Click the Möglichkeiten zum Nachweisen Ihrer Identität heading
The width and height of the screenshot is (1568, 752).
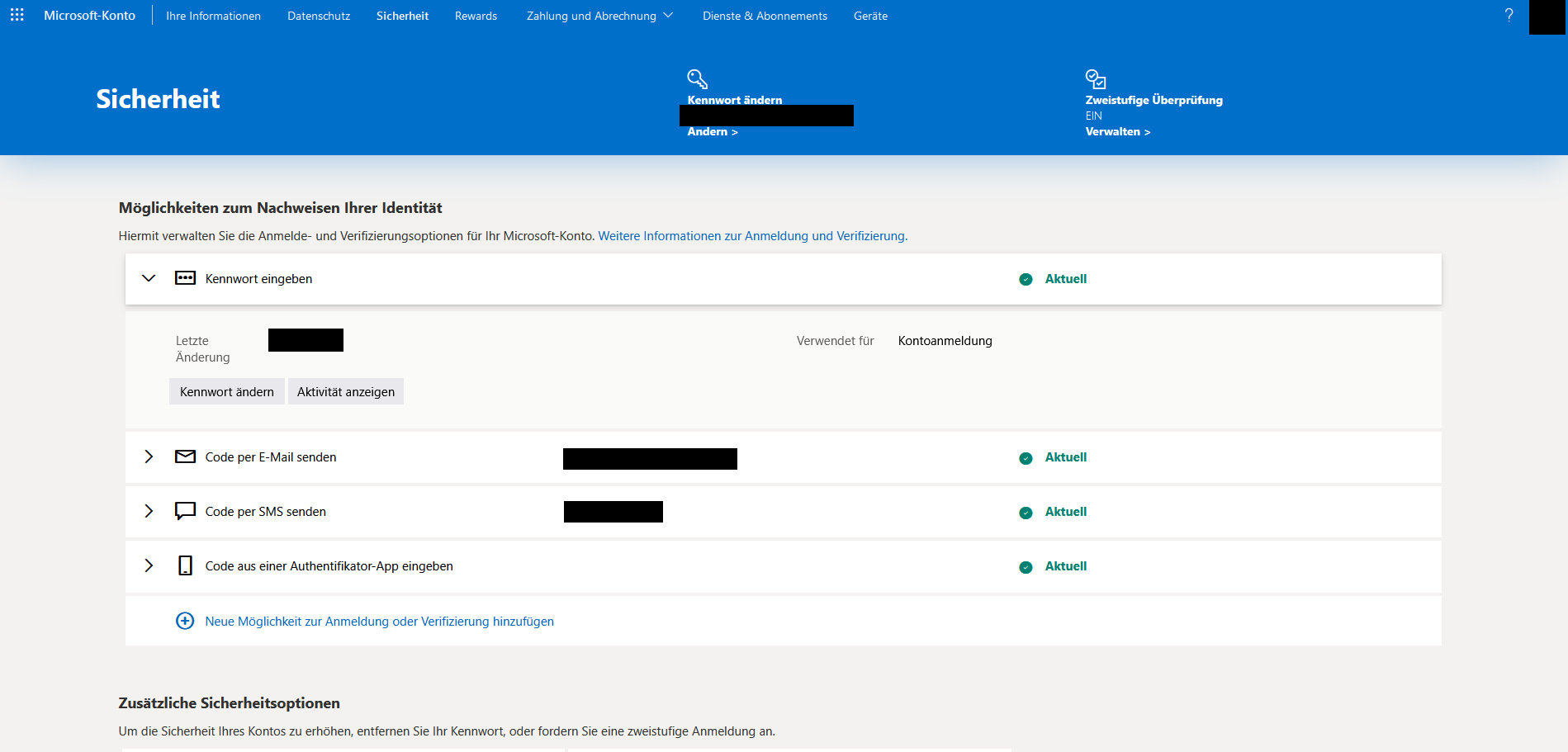[281, 208]
